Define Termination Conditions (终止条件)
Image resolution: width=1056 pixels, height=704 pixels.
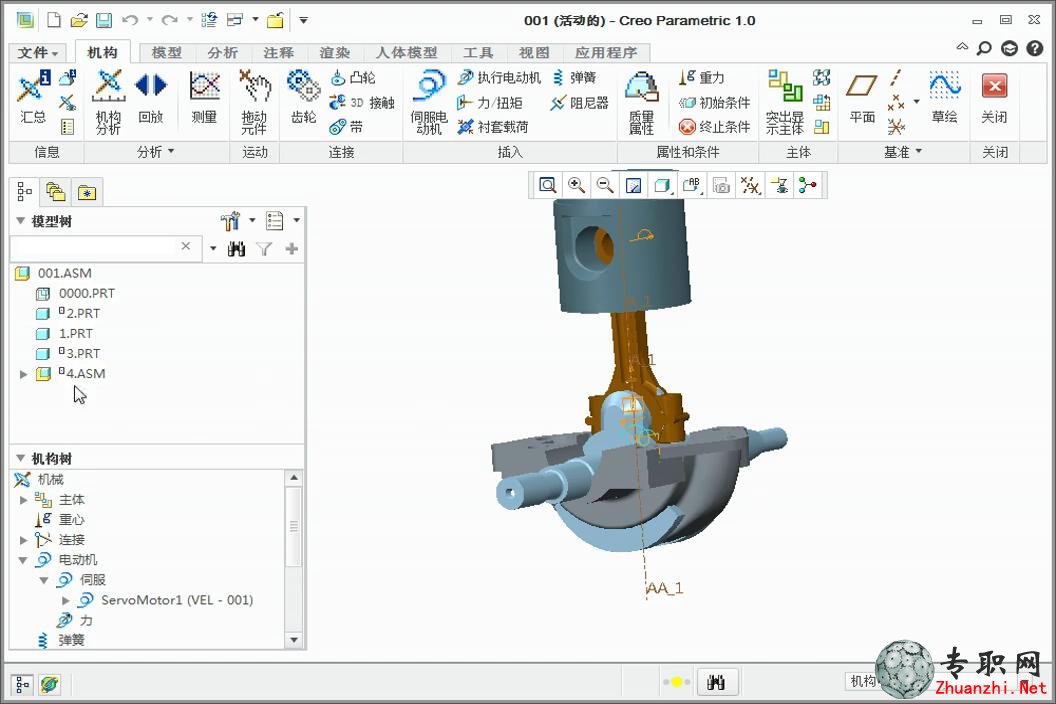click(x=714, y=127)
